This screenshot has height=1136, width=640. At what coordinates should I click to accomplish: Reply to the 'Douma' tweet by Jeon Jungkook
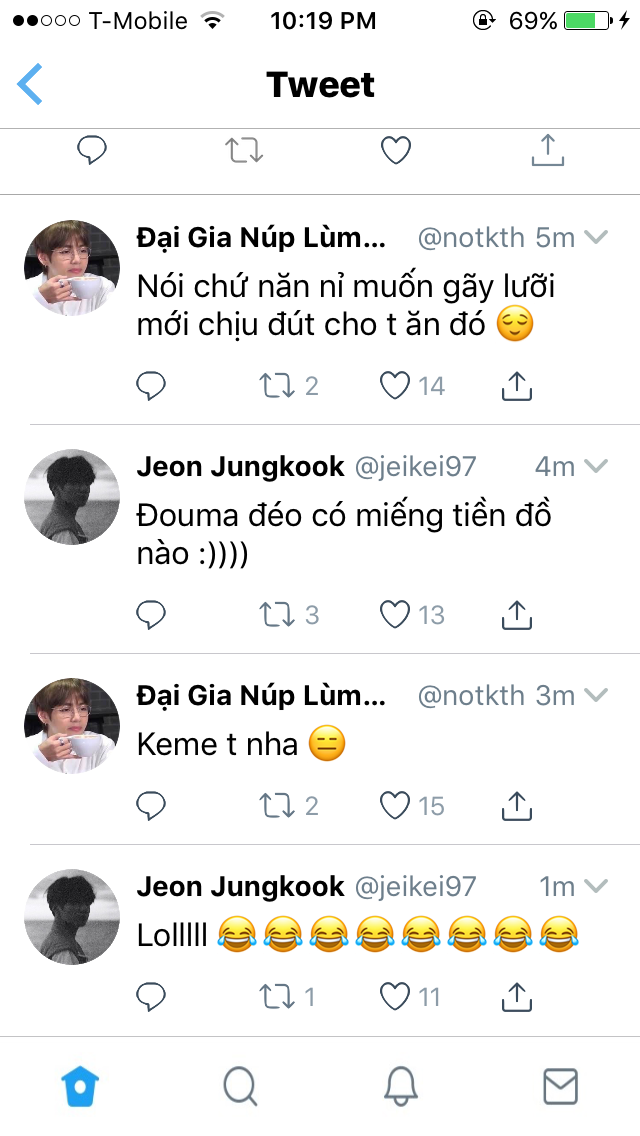tap(151, 614)
